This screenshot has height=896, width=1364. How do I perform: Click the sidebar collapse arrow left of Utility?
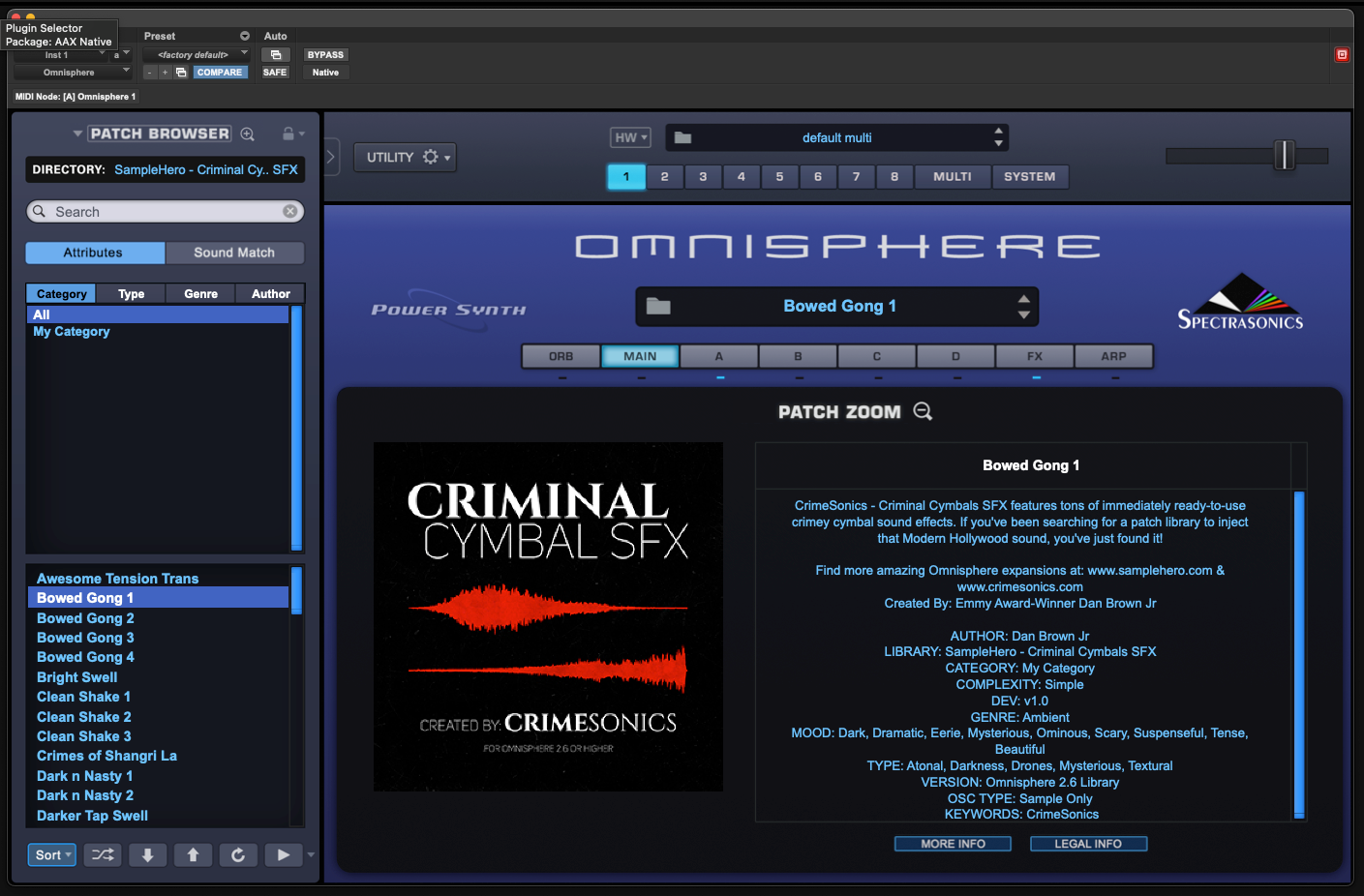click(x=331, y=157)
